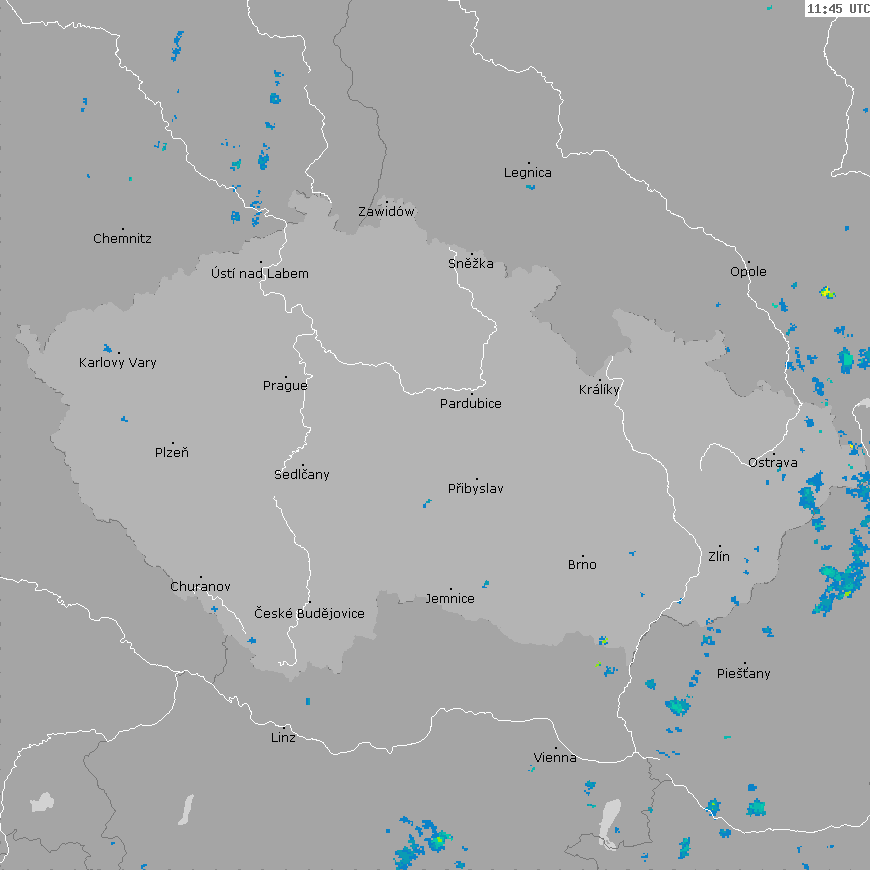Select the Linz city label
The height and width of the screenshot is (870, 870).
[283, 738]
